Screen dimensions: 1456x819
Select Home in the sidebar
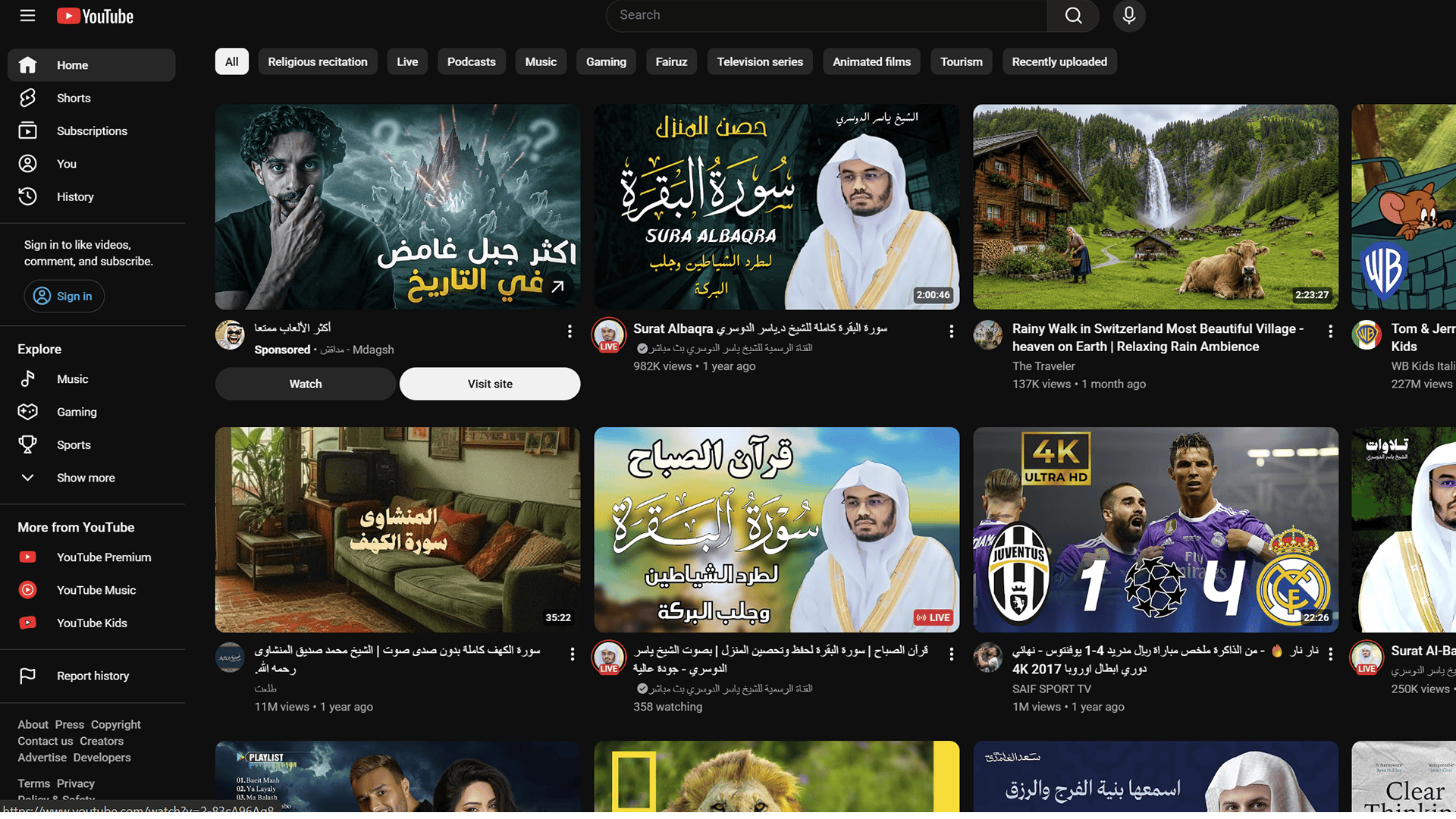(91, 65)
